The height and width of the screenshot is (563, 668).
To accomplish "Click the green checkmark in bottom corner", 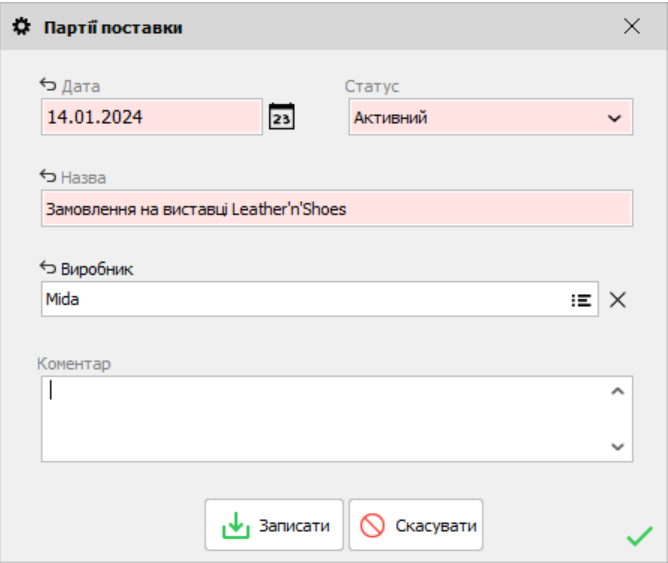I will [639, 537].
